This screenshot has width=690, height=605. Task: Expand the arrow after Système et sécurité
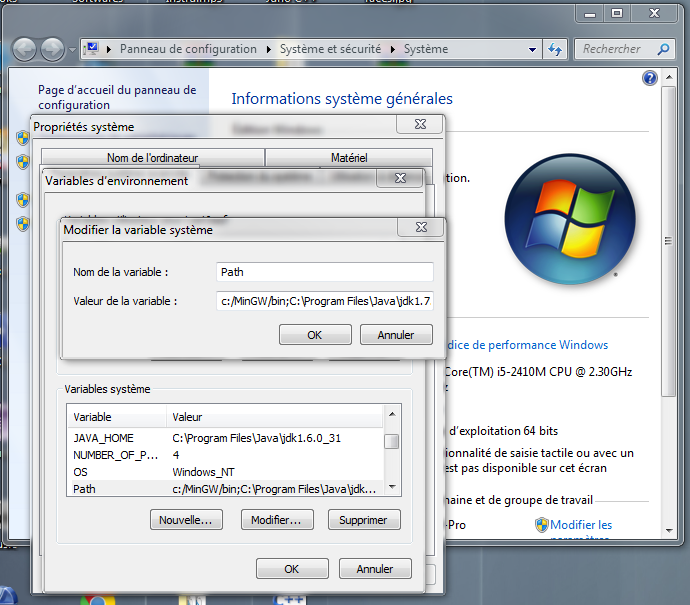(393, 49)
